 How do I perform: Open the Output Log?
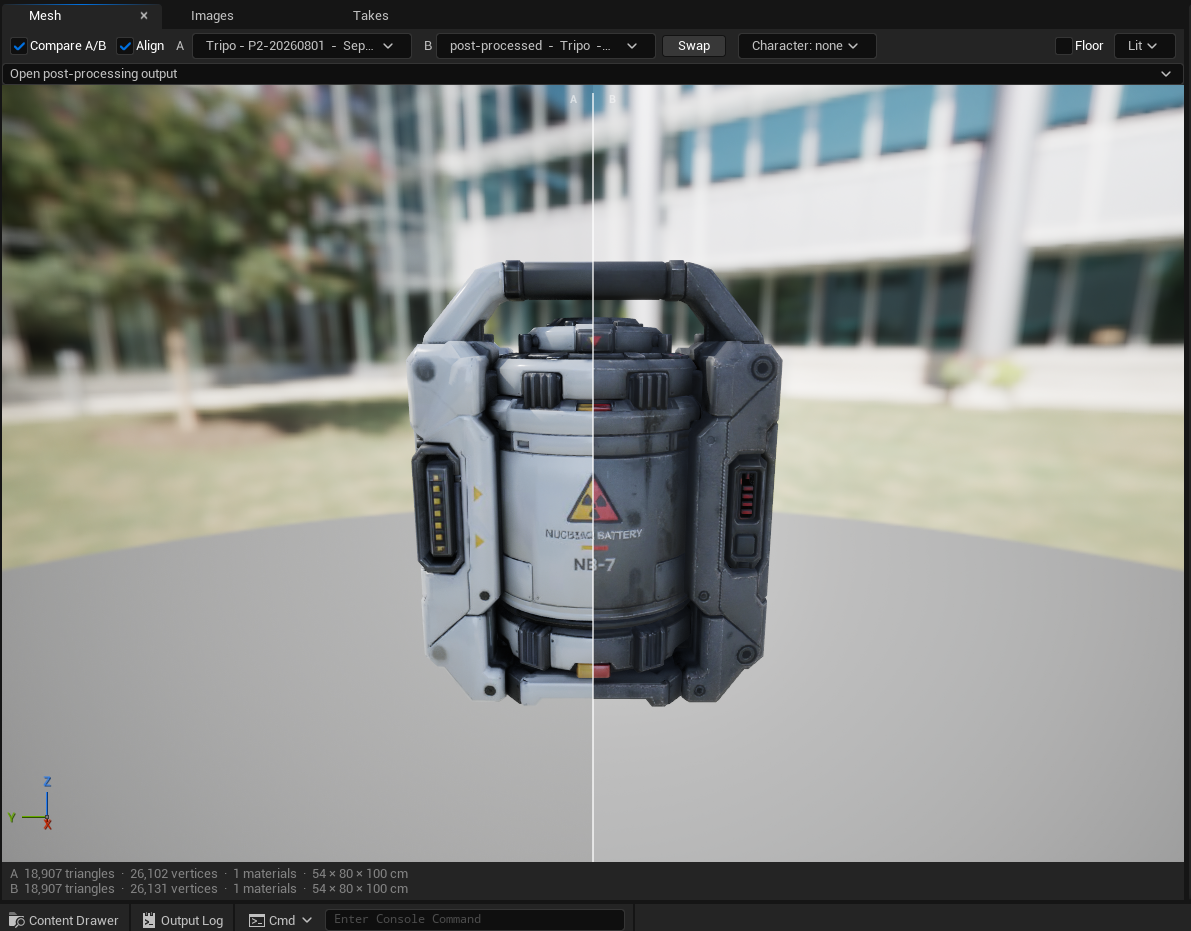pos(183,920)
